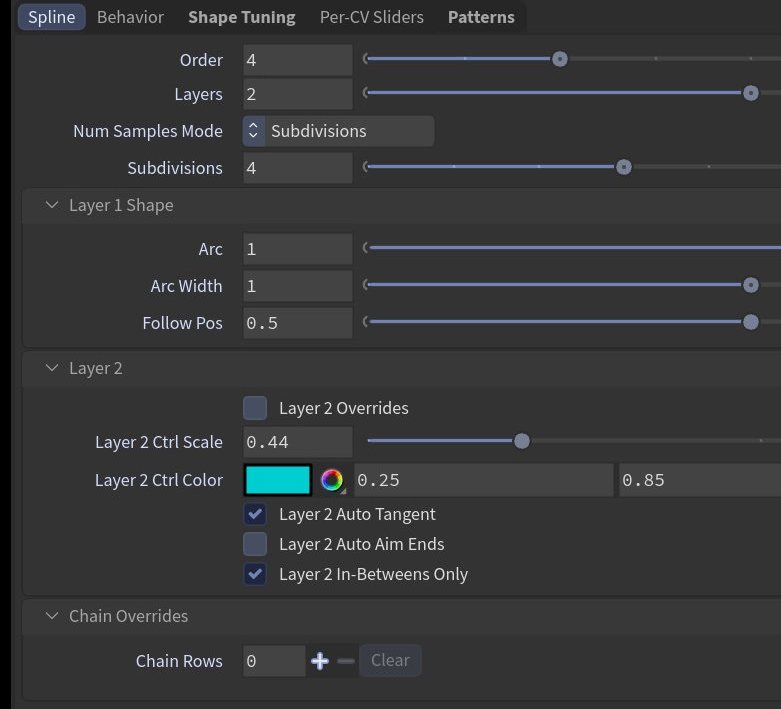Click the Arc parameter label

pyautogui.click(x=210, y=249)
